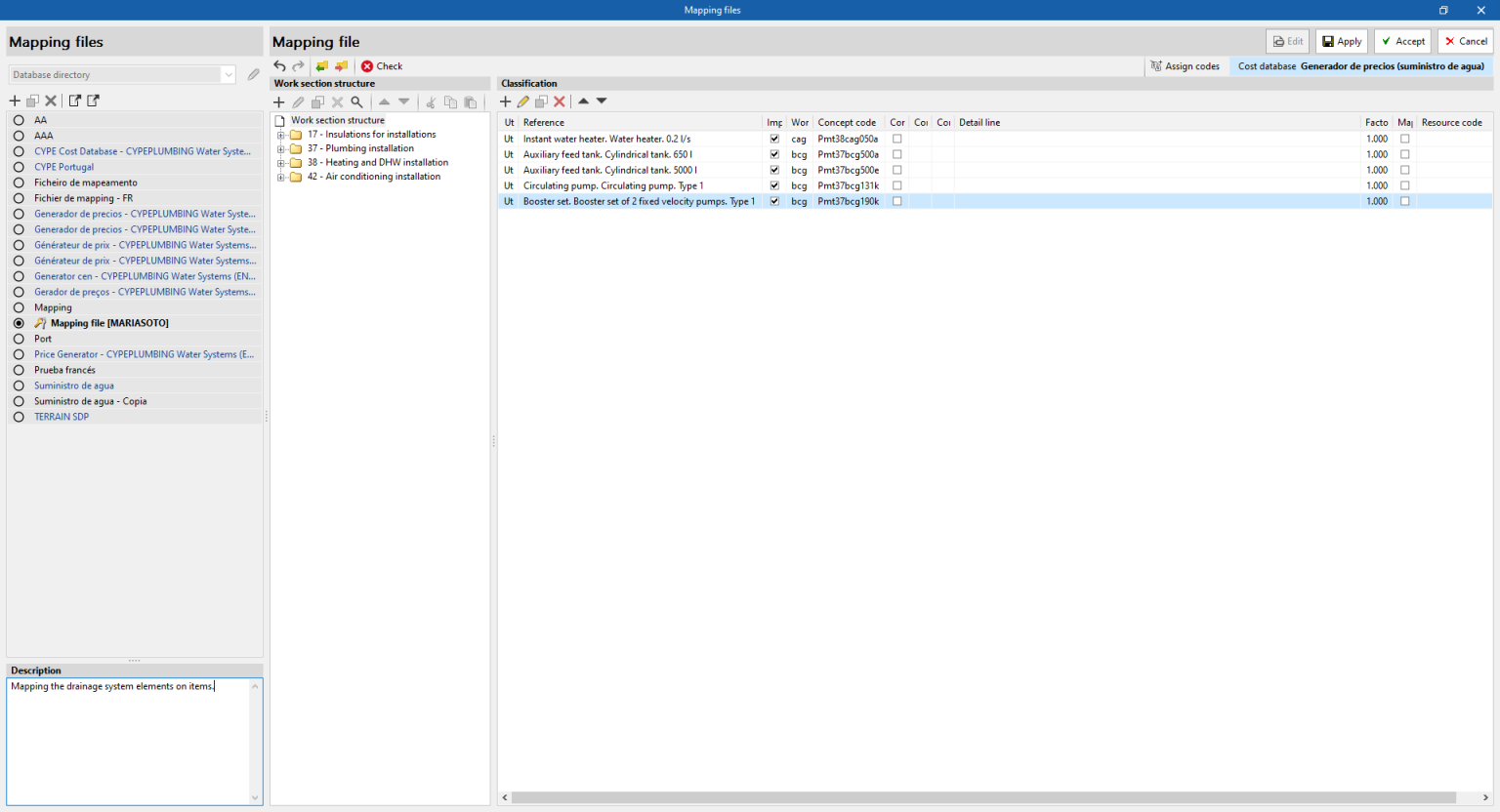Click the Facto column header

pos(1377,123)
